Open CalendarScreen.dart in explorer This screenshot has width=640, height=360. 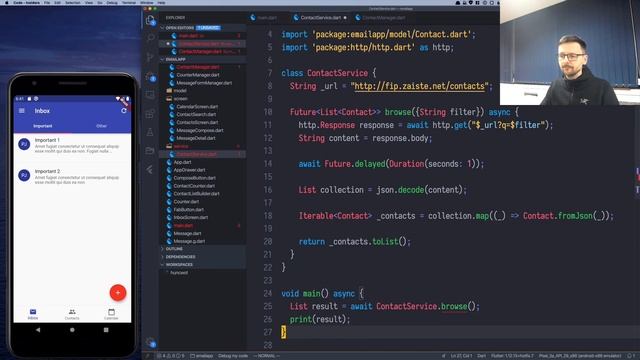point(197,107)
